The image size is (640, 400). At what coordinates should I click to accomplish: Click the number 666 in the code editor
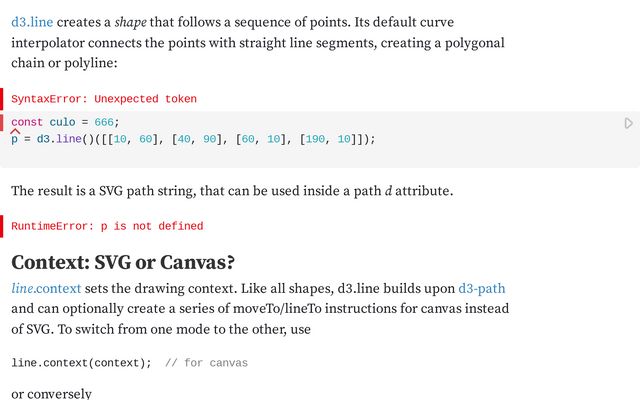pyautogui.click(x=104, y=122)
